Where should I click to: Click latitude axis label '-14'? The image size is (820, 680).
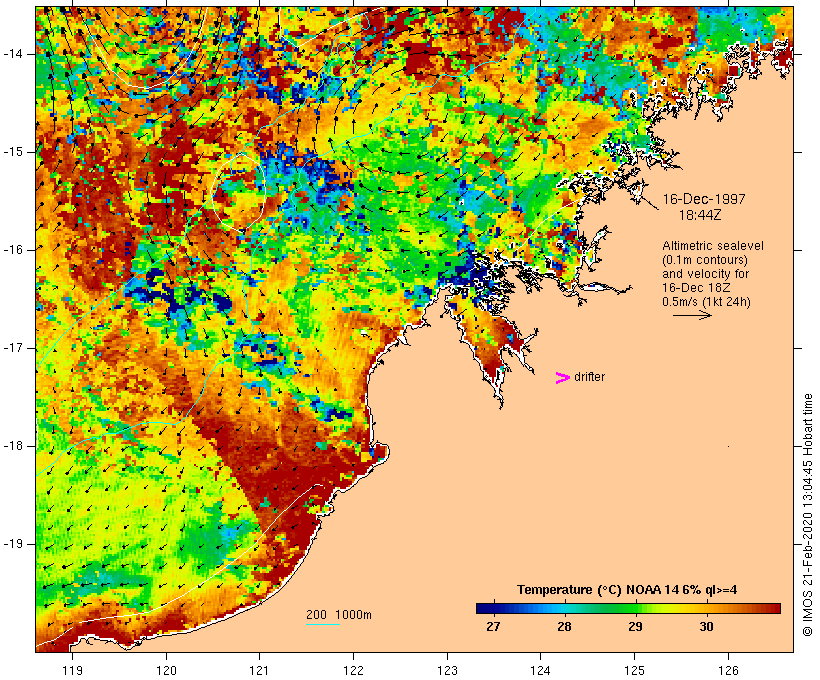(x=13, y=54)
